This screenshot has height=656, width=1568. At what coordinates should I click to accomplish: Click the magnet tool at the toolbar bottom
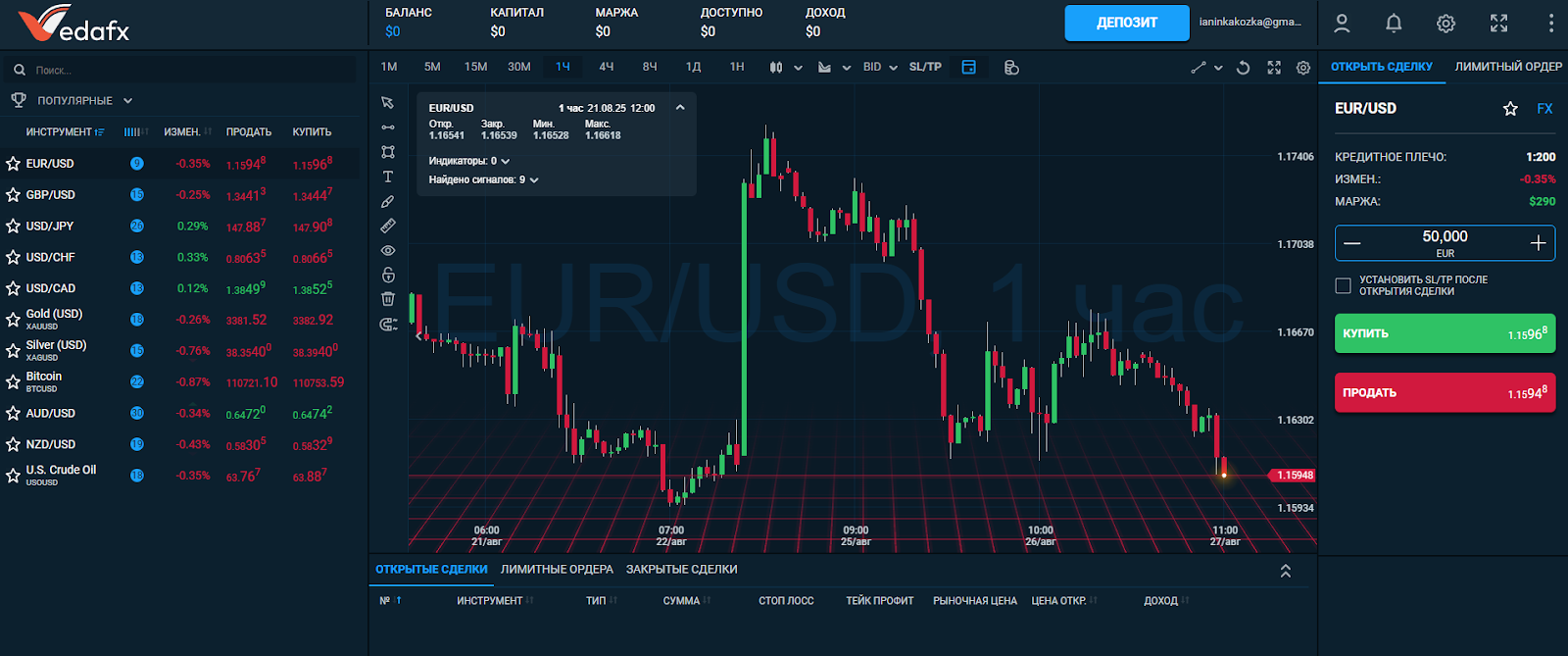pos(388,324)
